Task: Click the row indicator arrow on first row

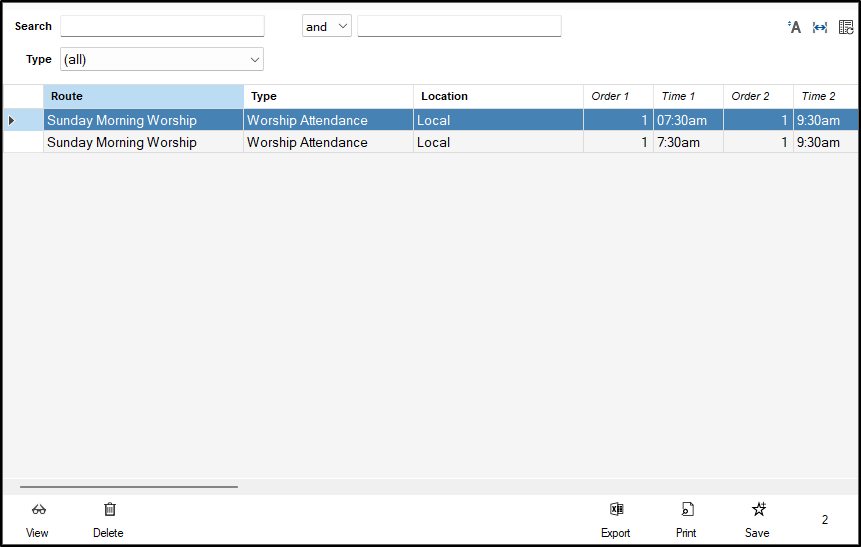Action: coord(12,121)
